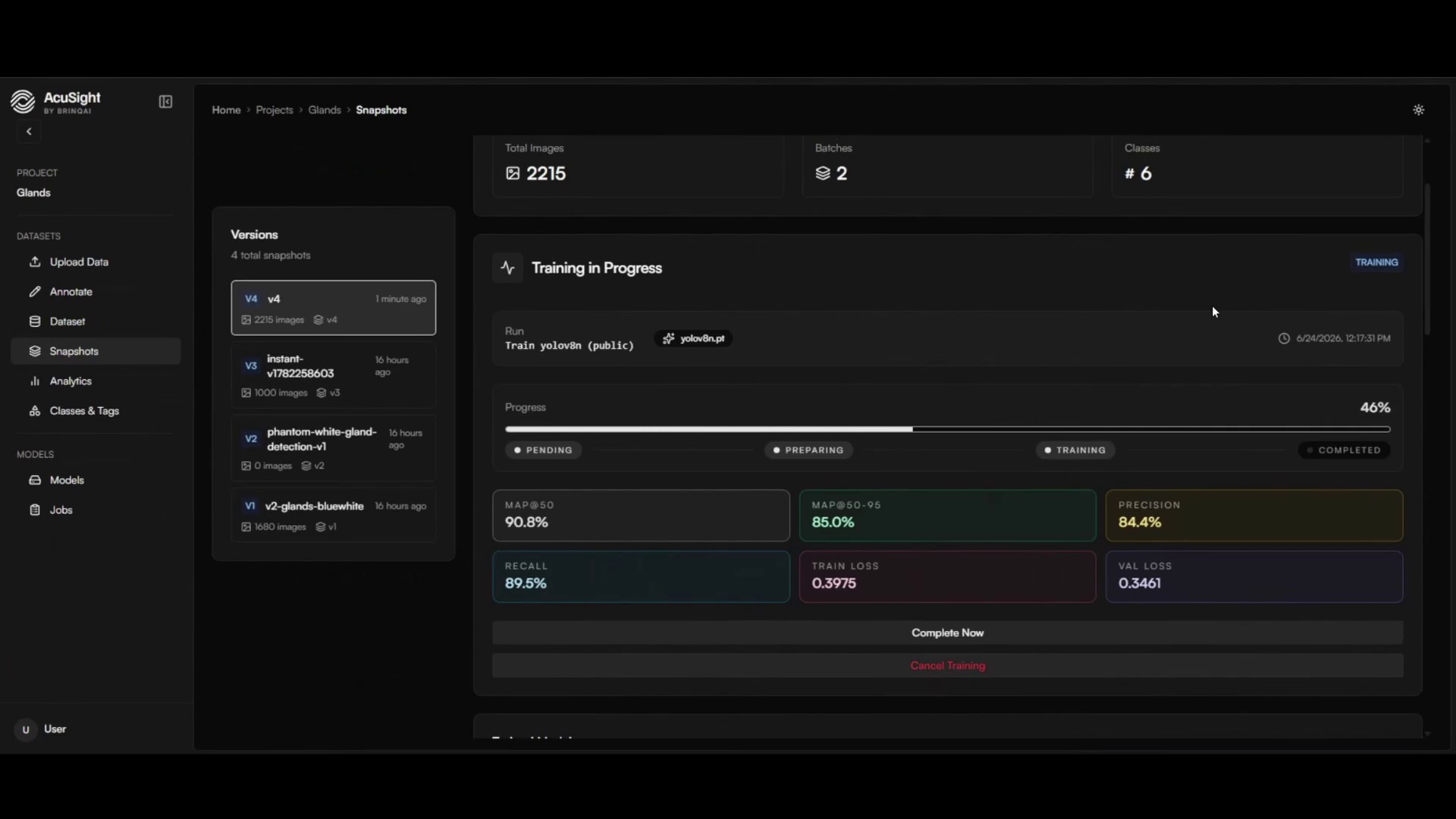Click the V2 version badge

[251, 439]
